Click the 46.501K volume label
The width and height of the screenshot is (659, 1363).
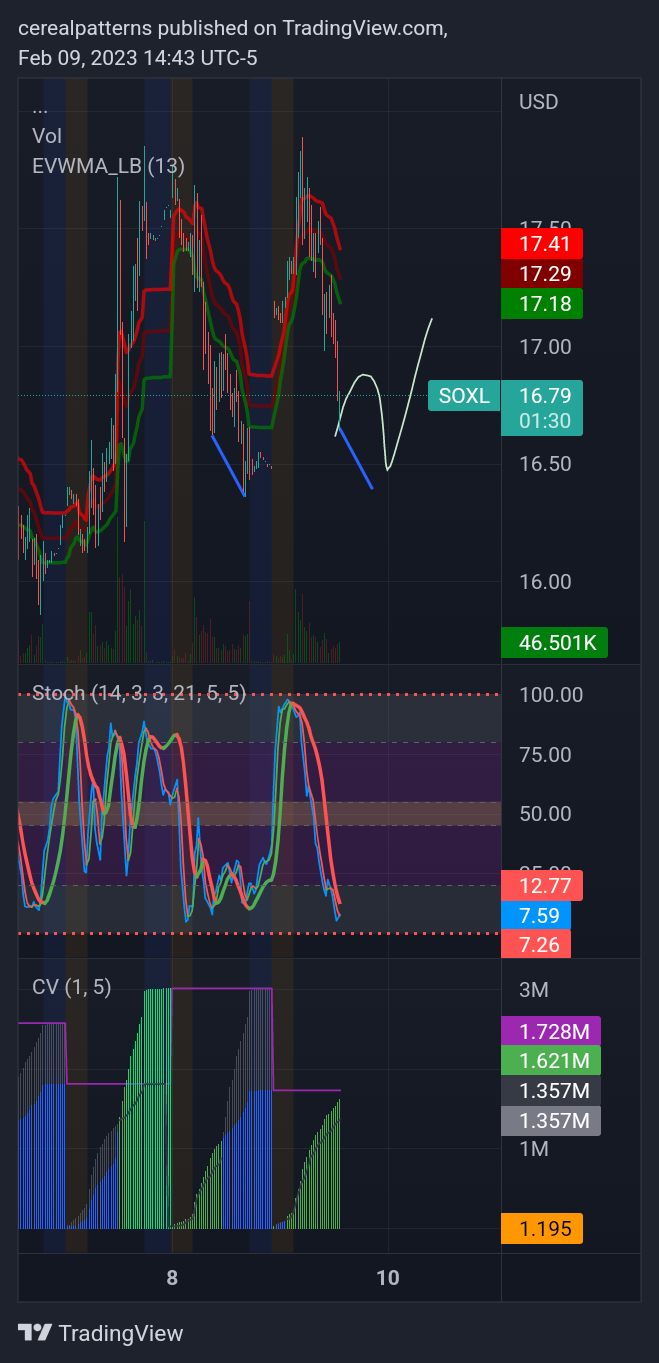point(555,643)
